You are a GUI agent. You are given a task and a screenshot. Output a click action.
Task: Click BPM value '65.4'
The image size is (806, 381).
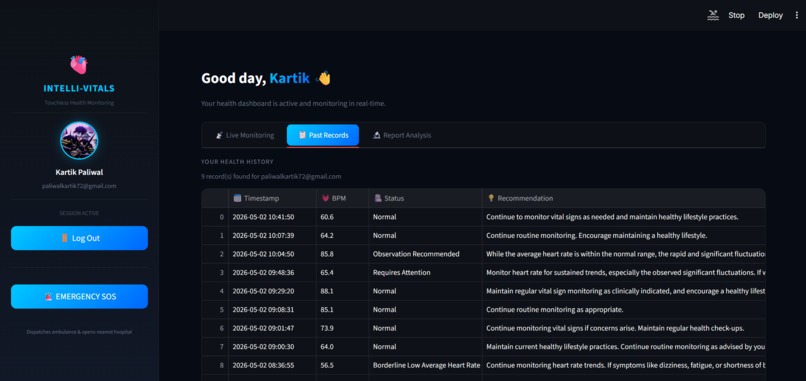tap(327, 273)
